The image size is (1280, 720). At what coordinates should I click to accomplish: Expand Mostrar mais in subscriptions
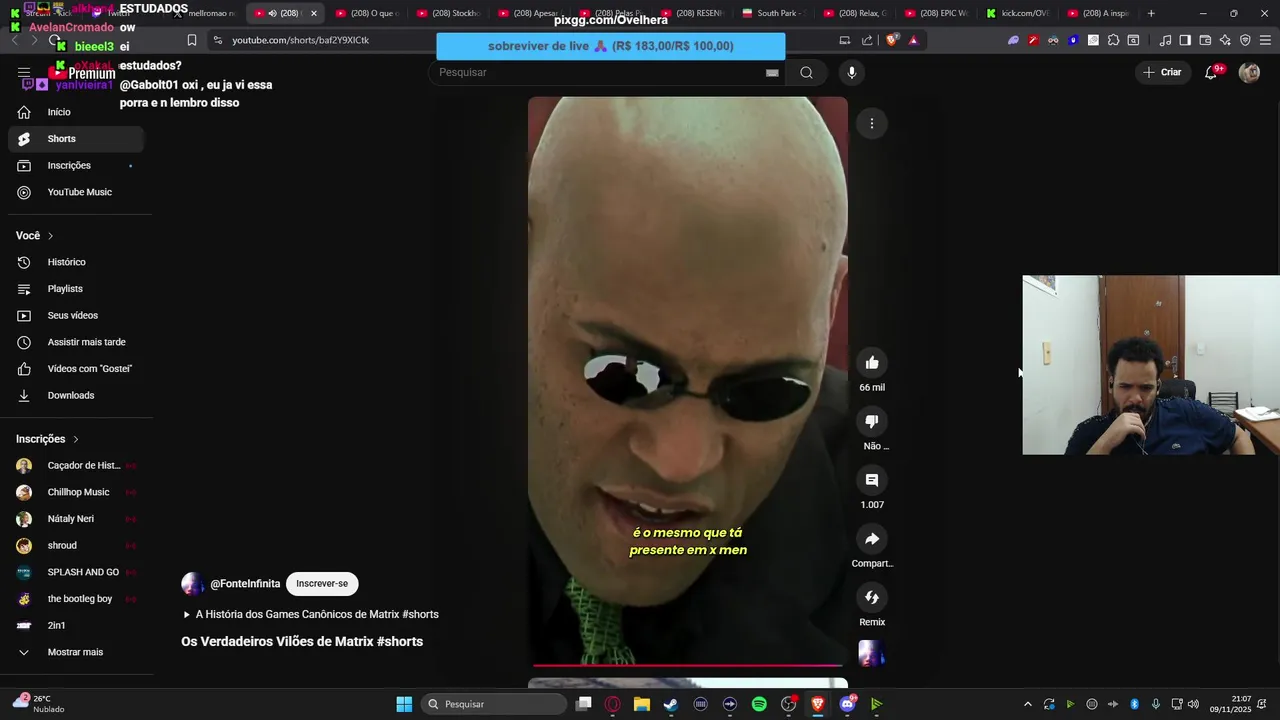(76, 652)
